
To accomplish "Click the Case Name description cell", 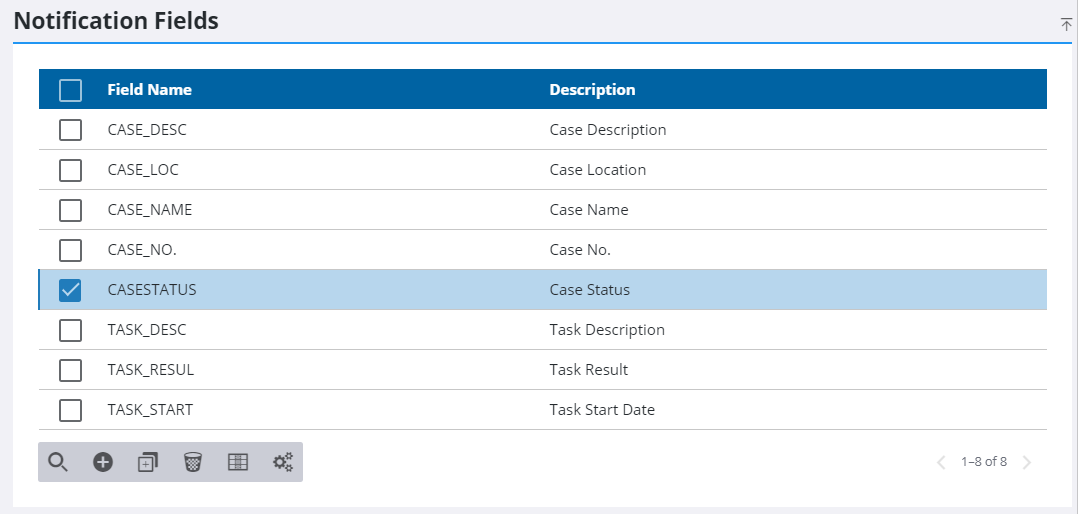I will point(589,210).
